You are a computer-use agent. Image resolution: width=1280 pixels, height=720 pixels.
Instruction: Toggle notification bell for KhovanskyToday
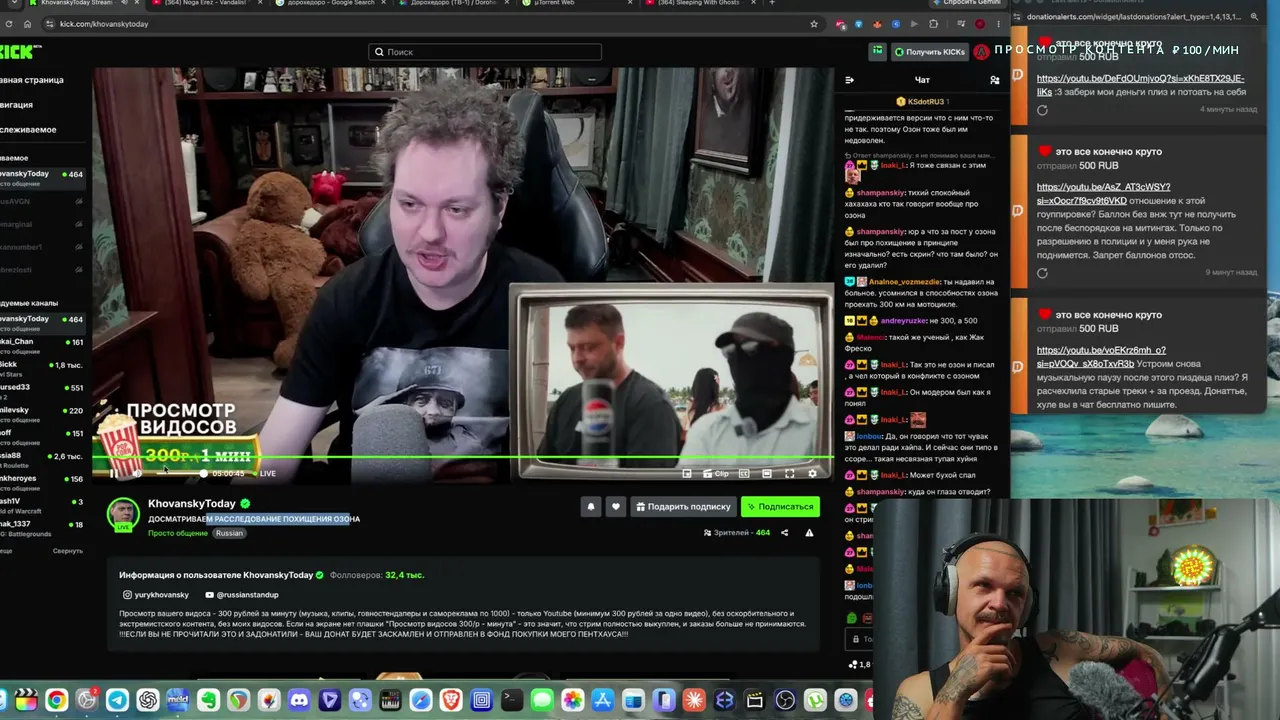tap(591, 507)
